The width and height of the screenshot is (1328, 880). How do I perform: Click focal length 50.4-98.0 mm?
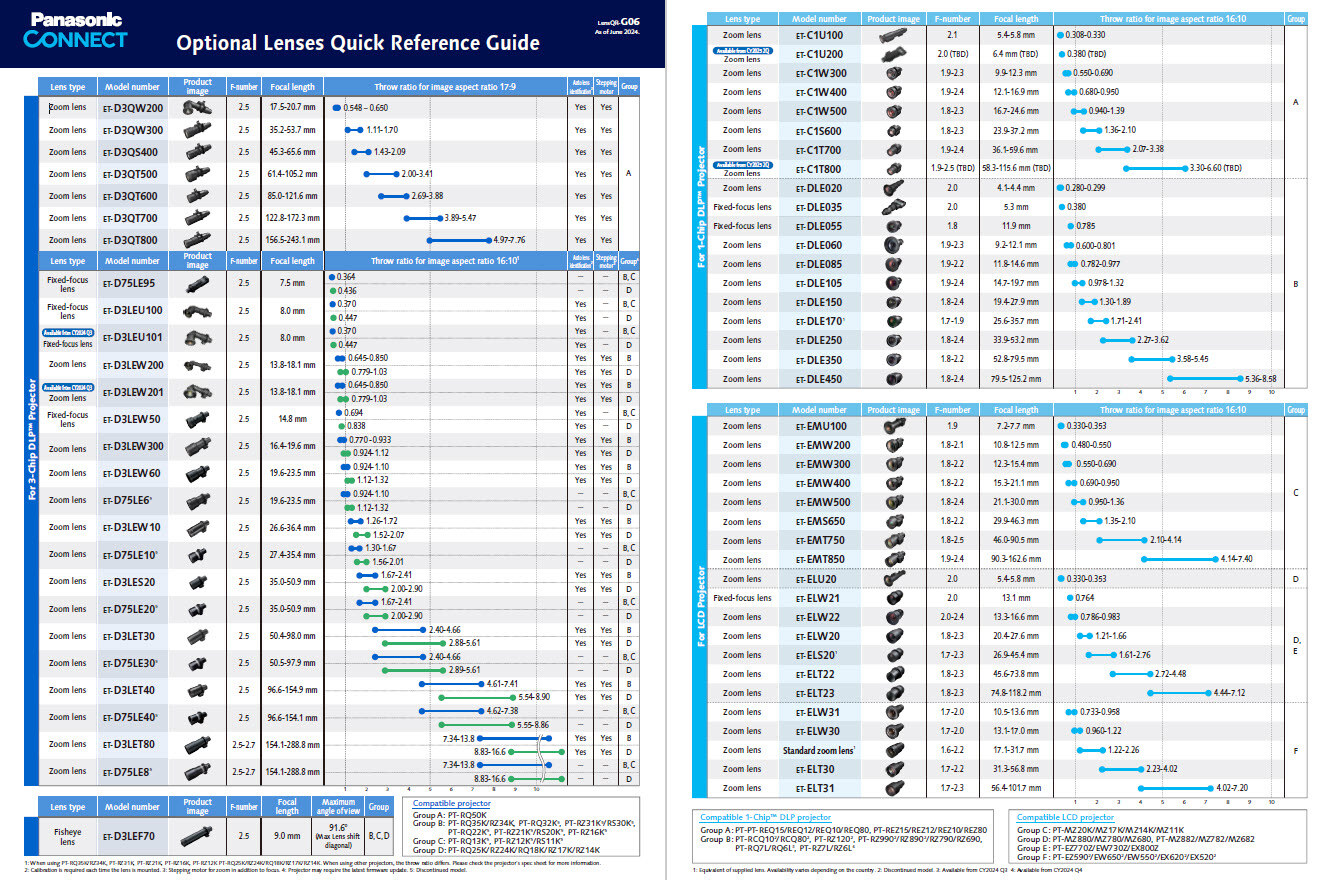[x=292, y=635]
